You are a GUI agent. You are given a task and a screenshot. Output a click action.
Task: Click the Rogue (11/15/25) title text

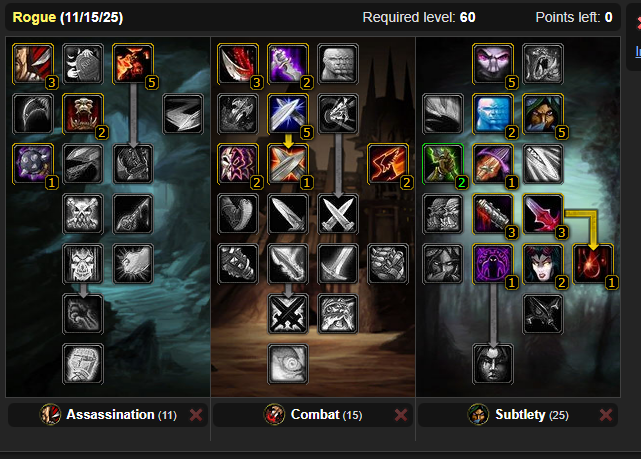point(68,17)
